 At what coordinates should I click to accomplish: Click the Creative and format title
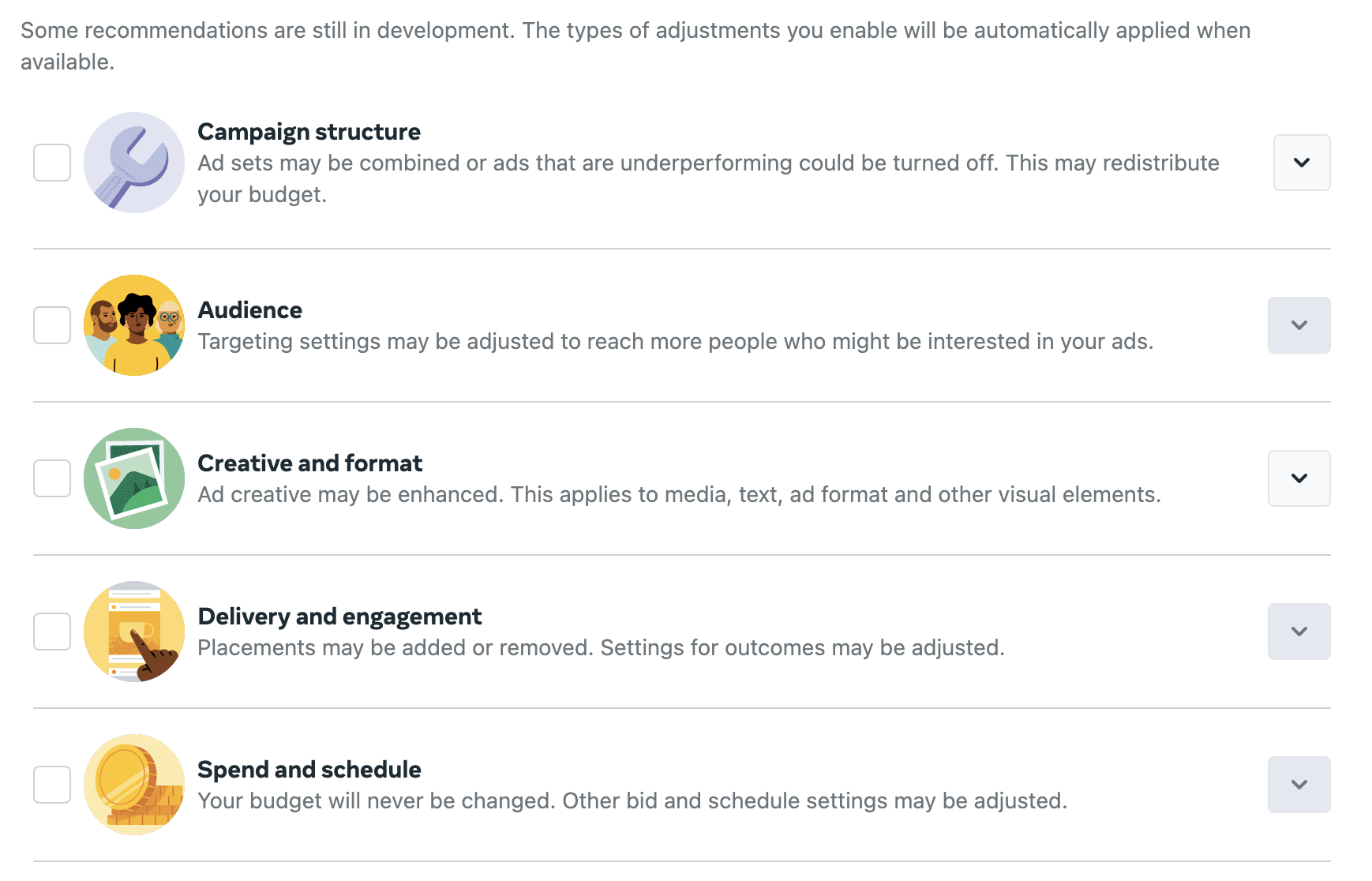click(310, 463)
